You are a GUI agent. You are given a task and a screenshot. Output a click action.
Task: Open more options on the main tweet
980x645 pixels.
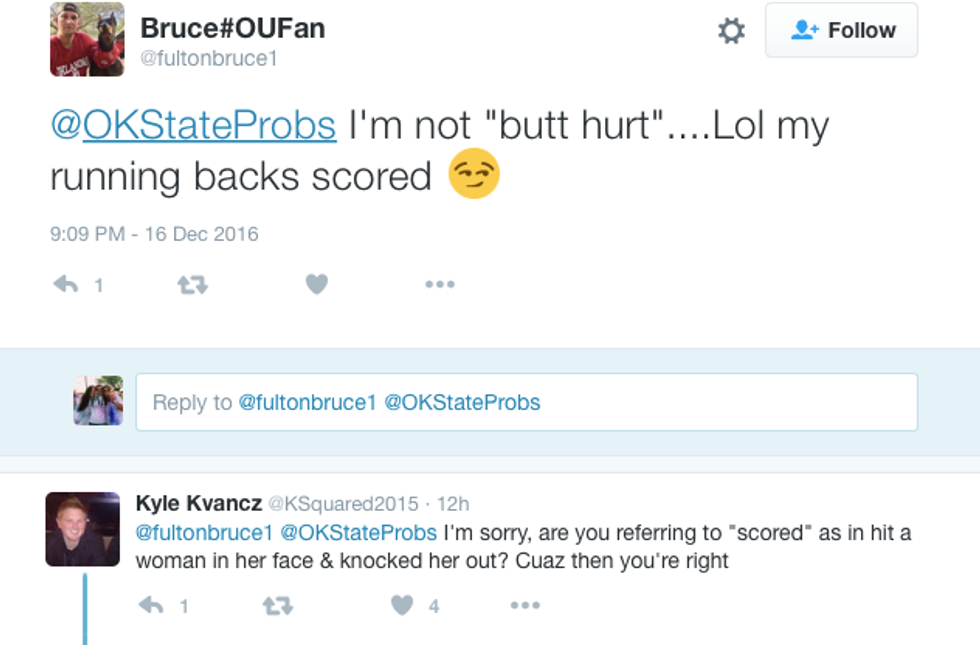point(439,285)
